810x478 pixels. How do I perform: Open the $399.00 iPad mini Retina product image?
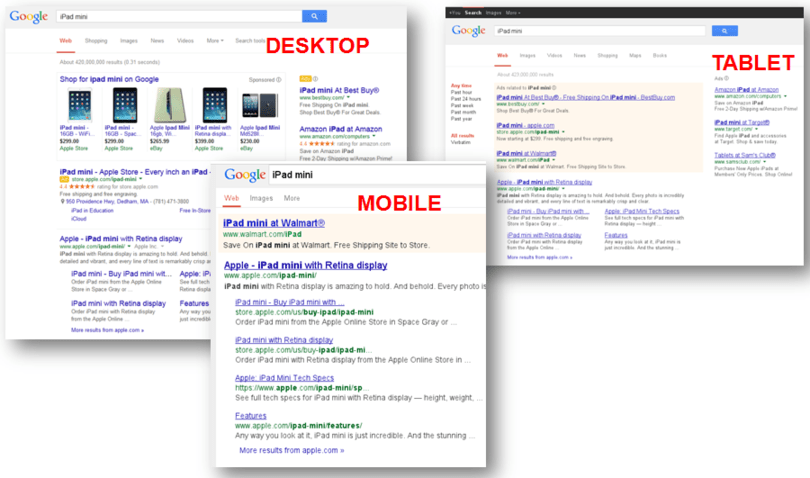[214, 105]
